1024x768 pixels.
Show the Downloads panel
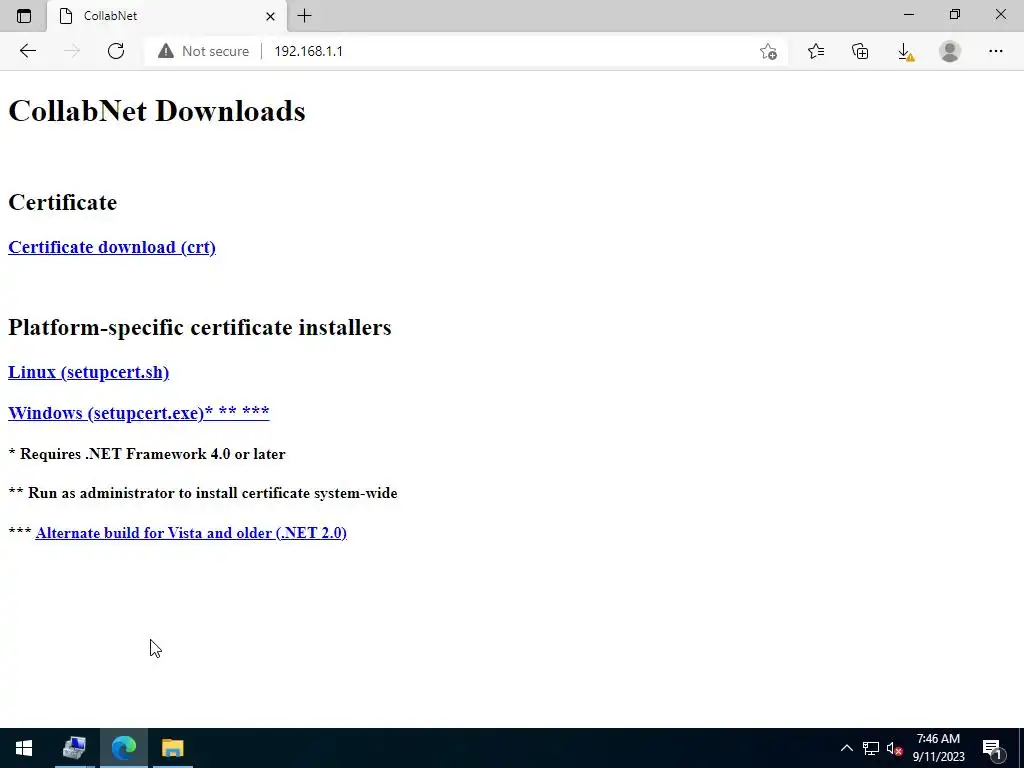tap(905, 51)
